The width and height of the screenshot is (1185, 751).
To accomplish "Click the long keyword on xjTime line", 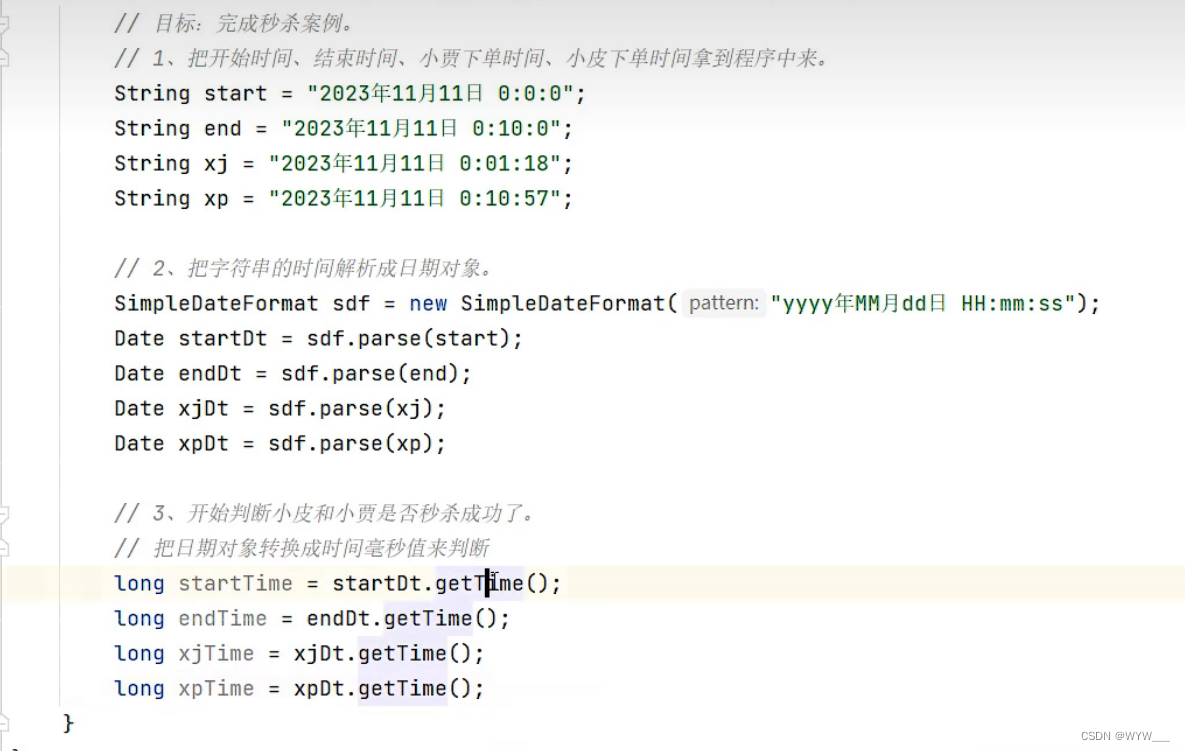I will pyautogui.click(x=138, y=653).
